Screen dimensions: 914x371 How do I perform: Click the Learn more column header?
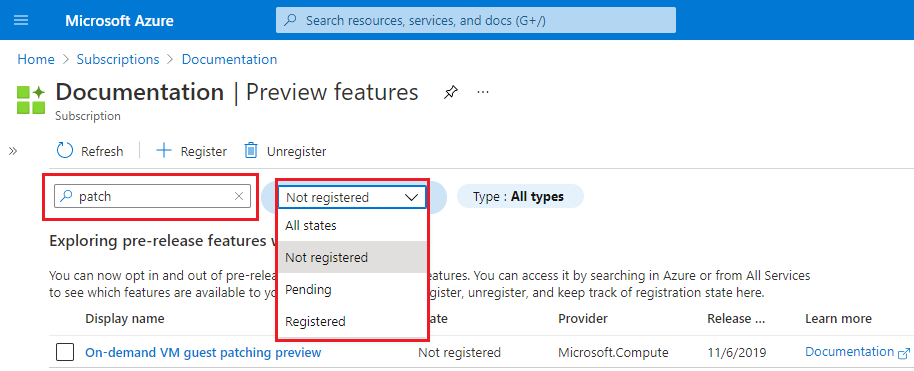click(838, 318)
